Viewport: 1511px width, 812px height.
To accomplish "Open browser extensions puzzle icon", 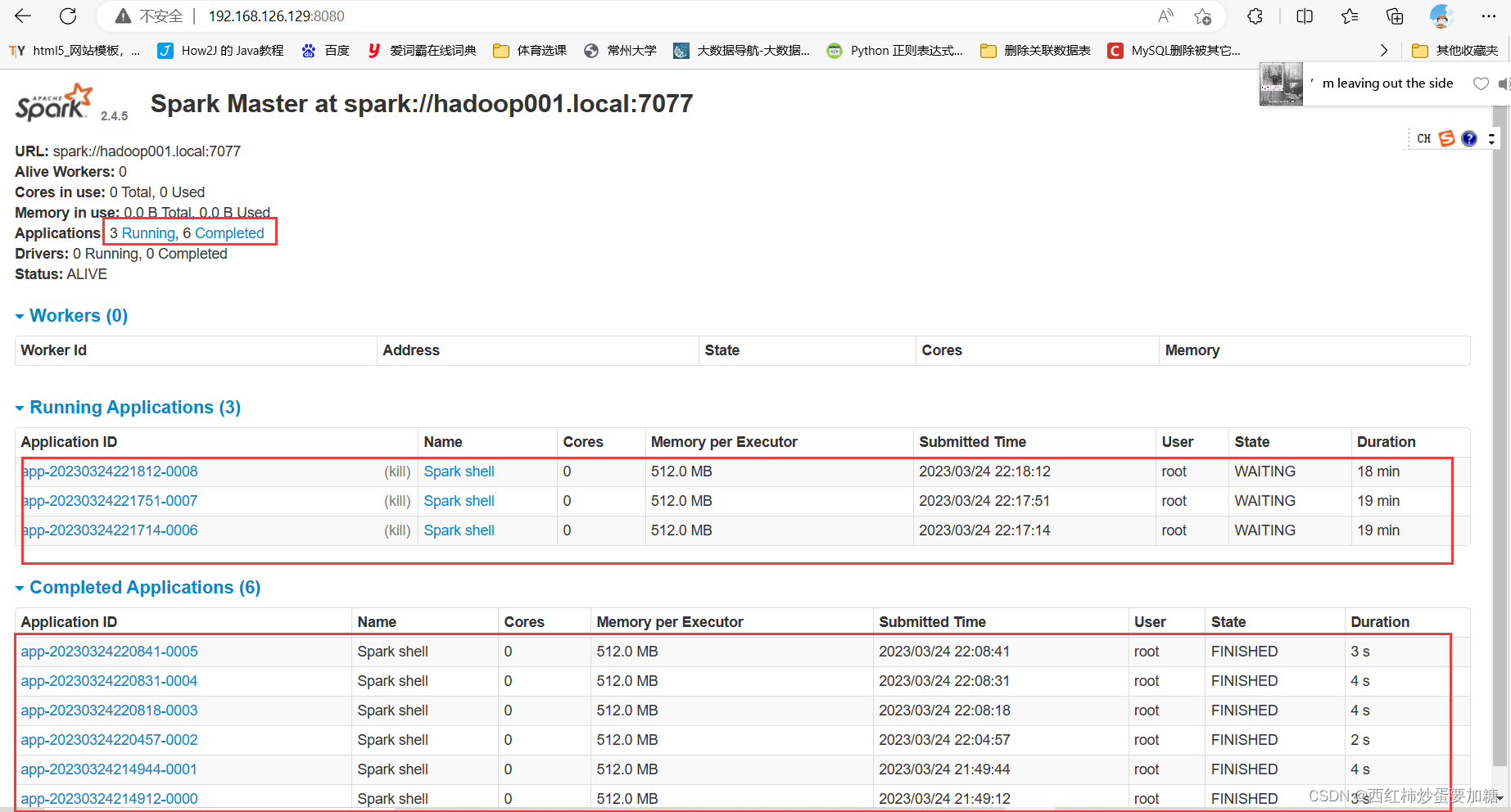I will 1255,16.
